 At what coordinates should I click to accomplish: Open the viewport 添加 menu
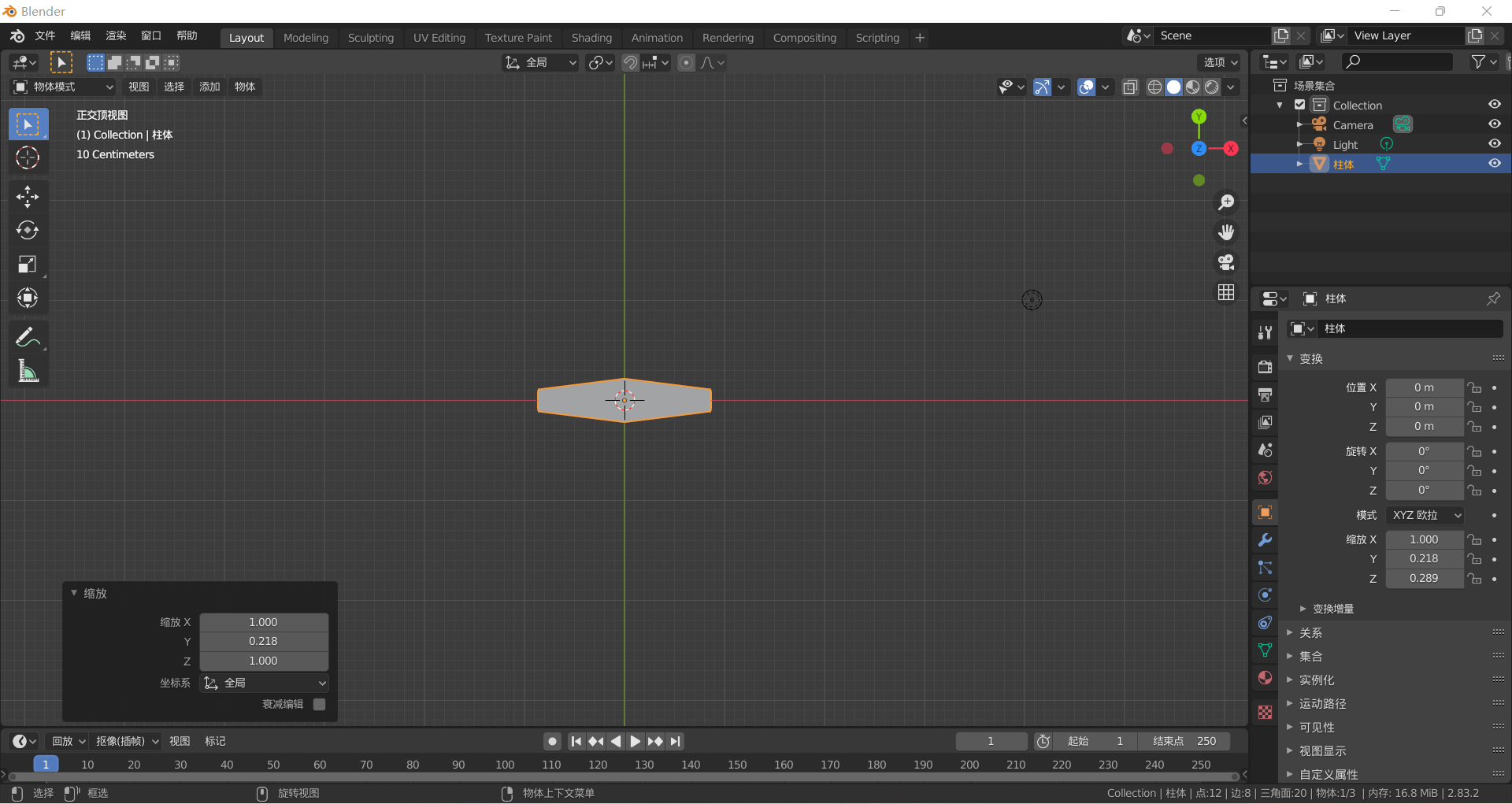[x=209, y=87]
